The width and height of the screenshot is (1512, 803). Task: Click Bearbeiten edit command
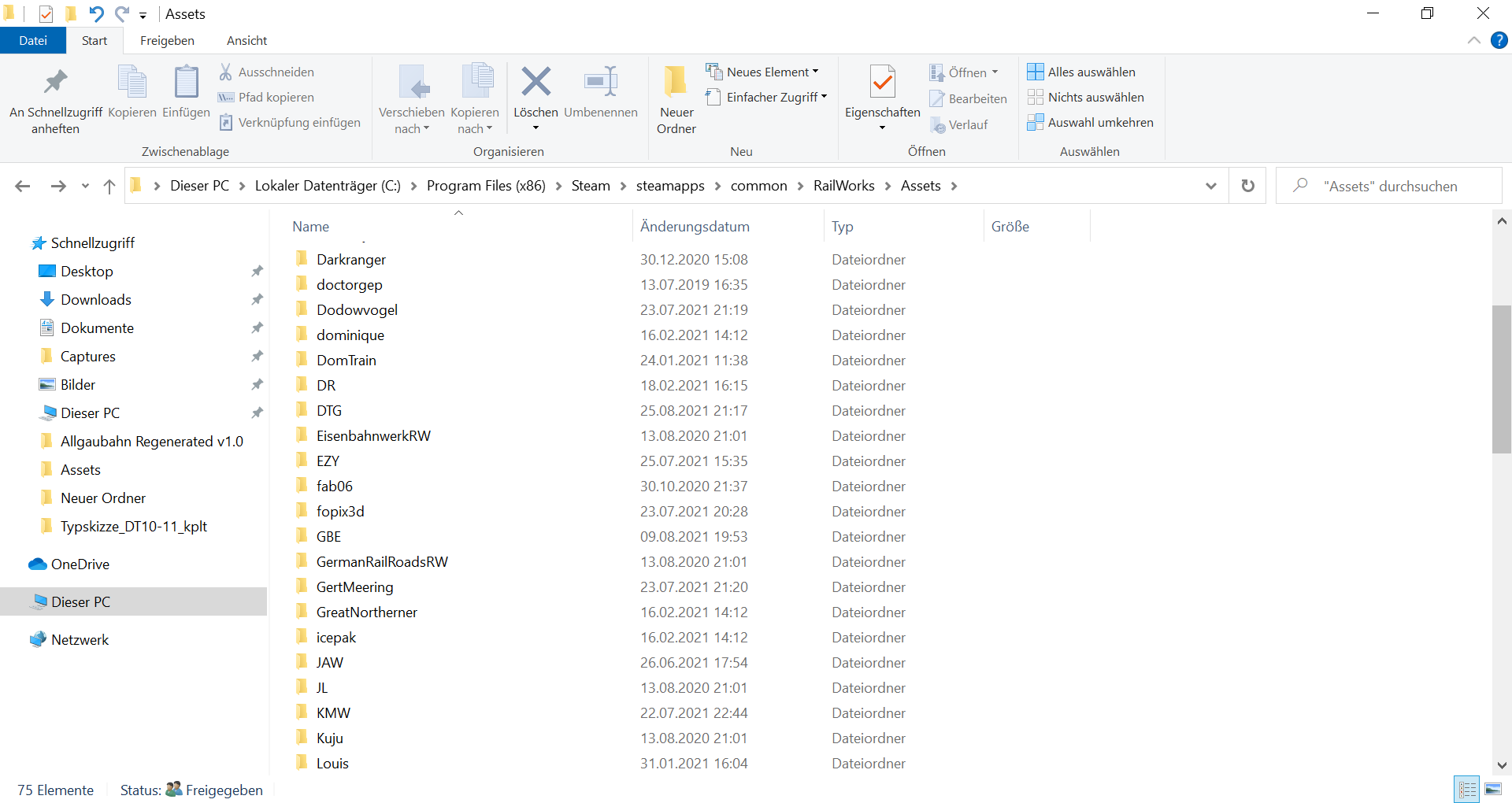968,99
